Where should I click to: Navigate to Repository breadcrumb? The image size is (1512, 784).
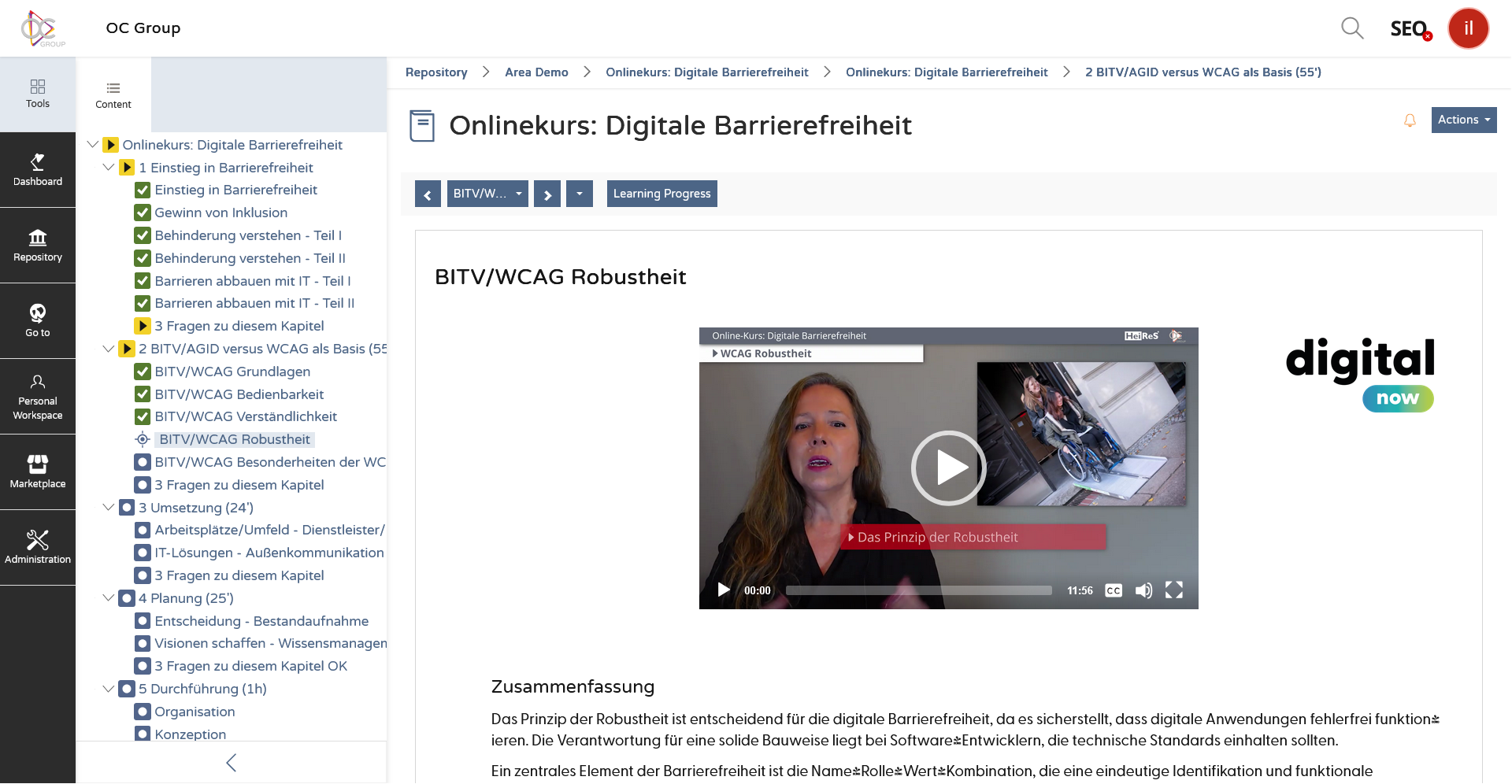(436, 72)
